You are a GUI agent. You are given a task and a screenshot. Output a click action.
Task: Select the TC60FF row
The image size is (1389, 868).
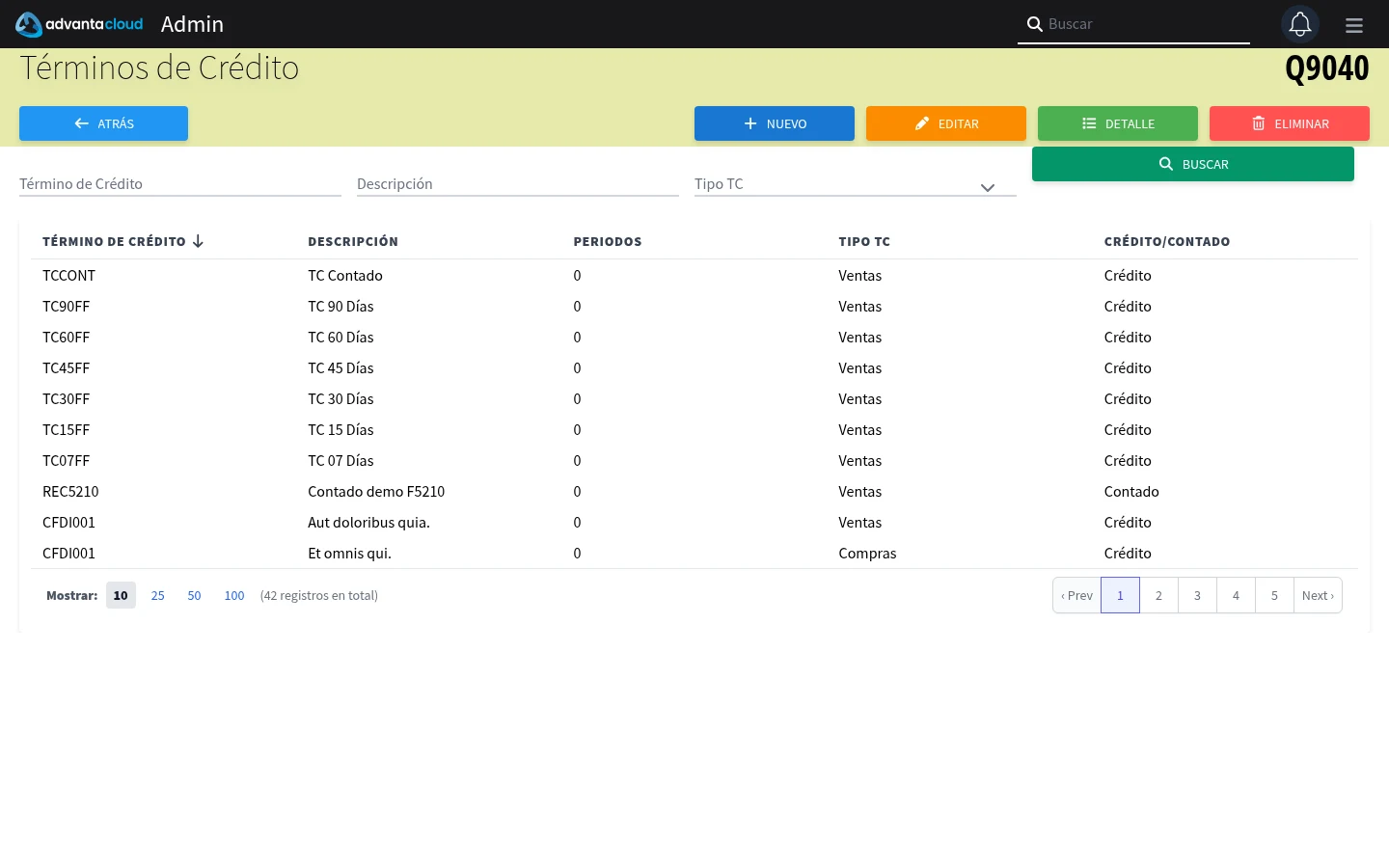(694, 337)
